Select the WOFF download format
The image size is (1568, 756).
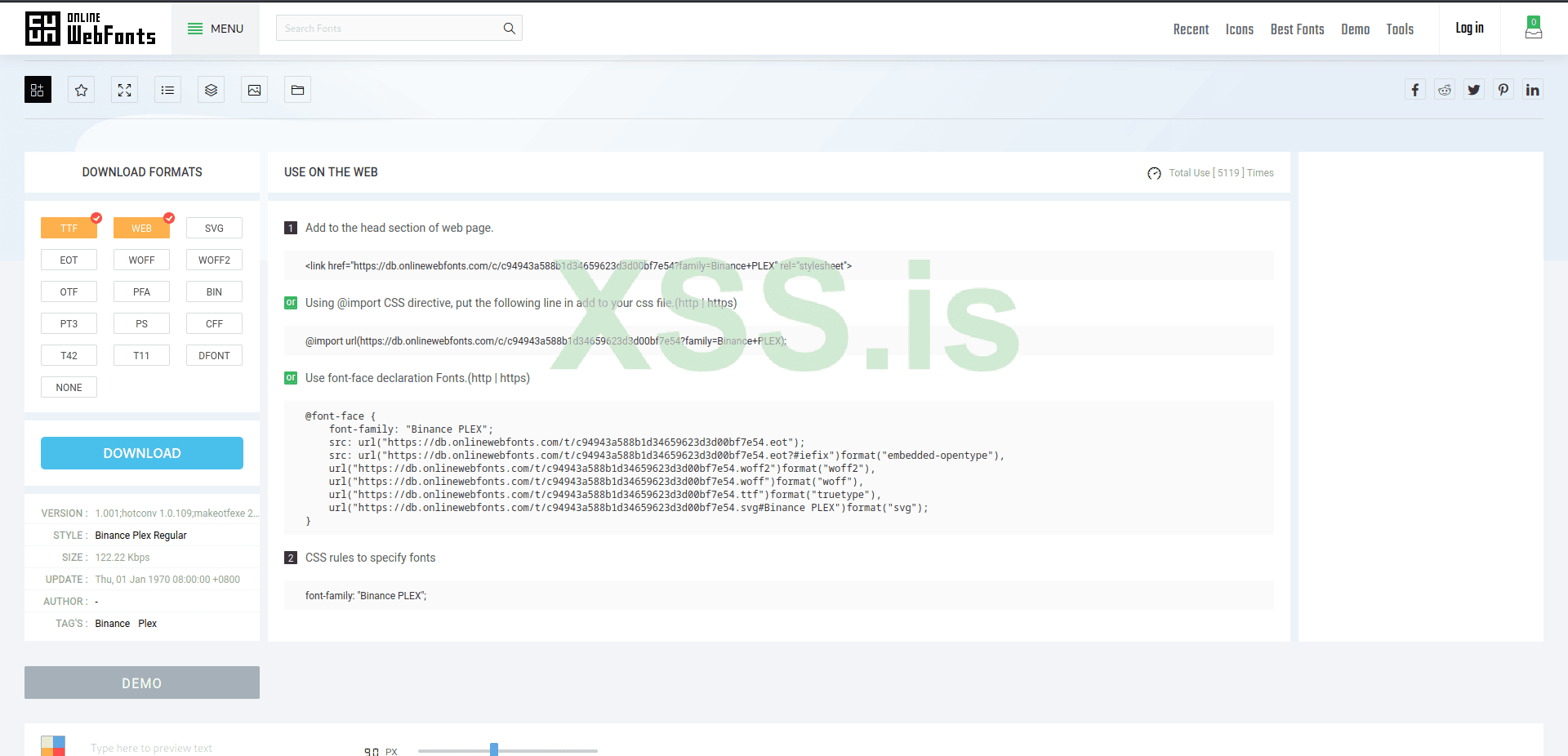[141, 260]
